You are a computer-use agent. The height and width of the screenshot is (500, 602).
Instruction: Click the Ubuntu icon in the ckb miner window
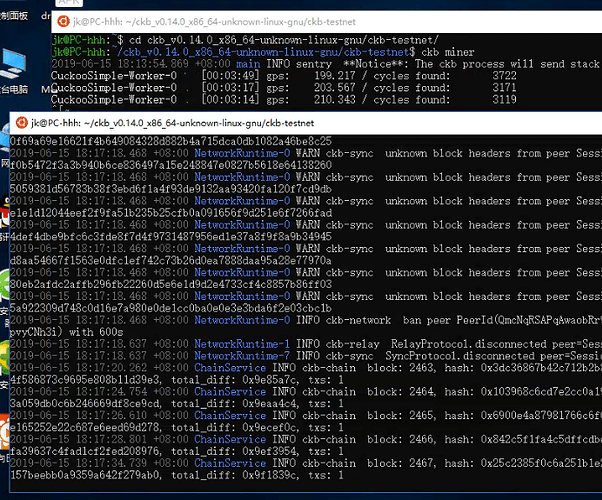63,22
